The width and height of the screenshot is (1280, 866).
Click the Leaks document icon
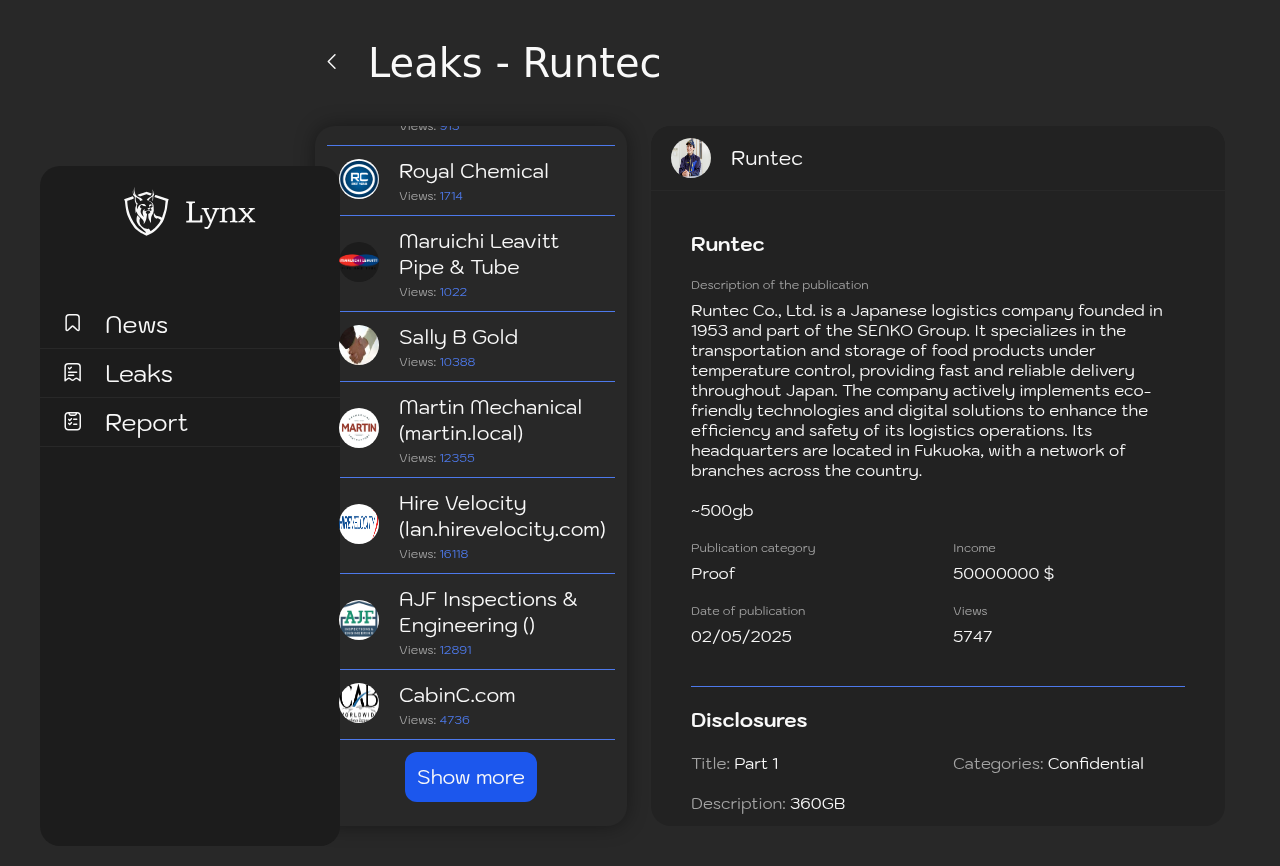click(72, 372)
